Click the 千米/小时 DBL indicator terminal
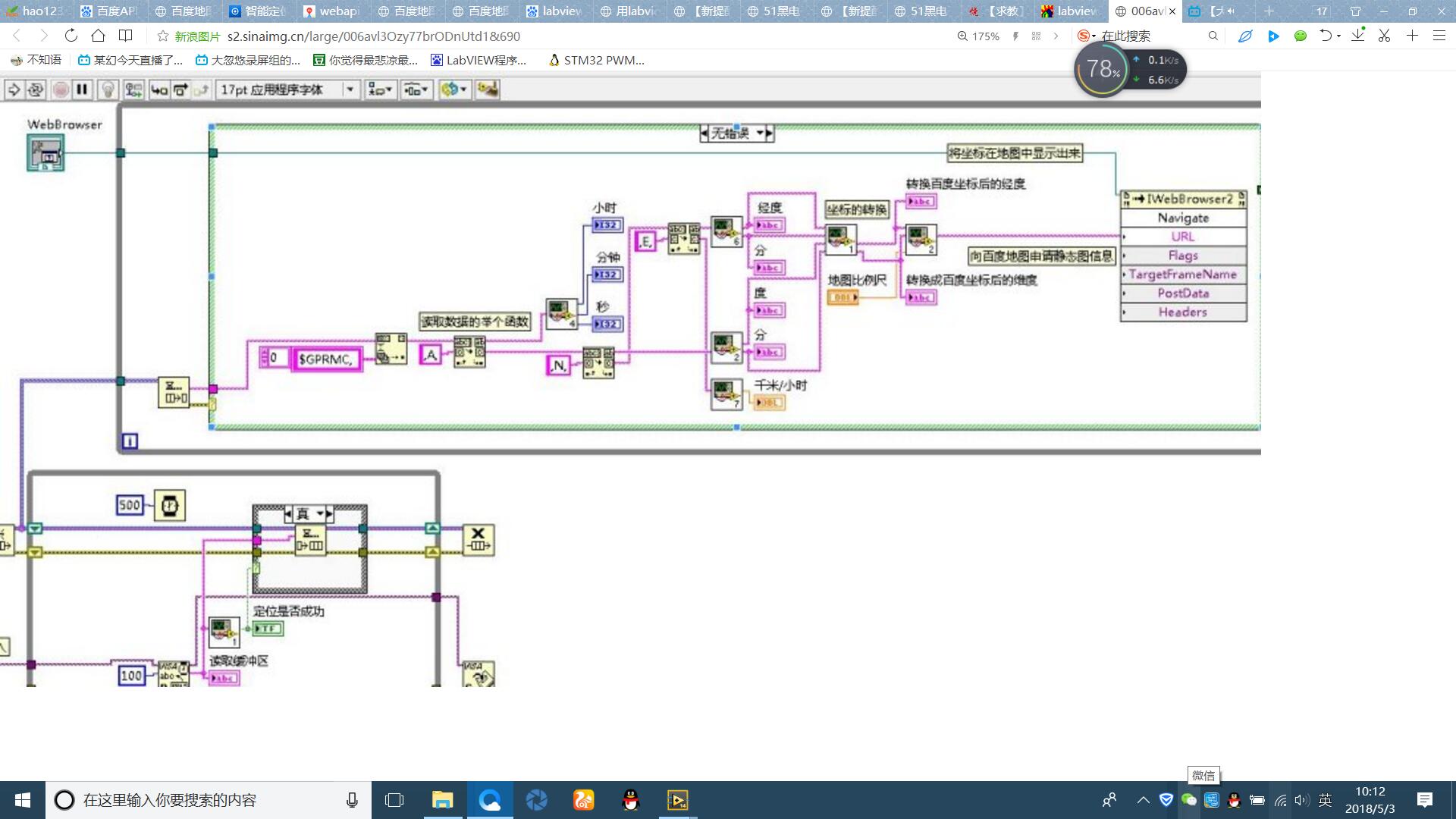This screenshot has width=1456, height=819. 769,403
